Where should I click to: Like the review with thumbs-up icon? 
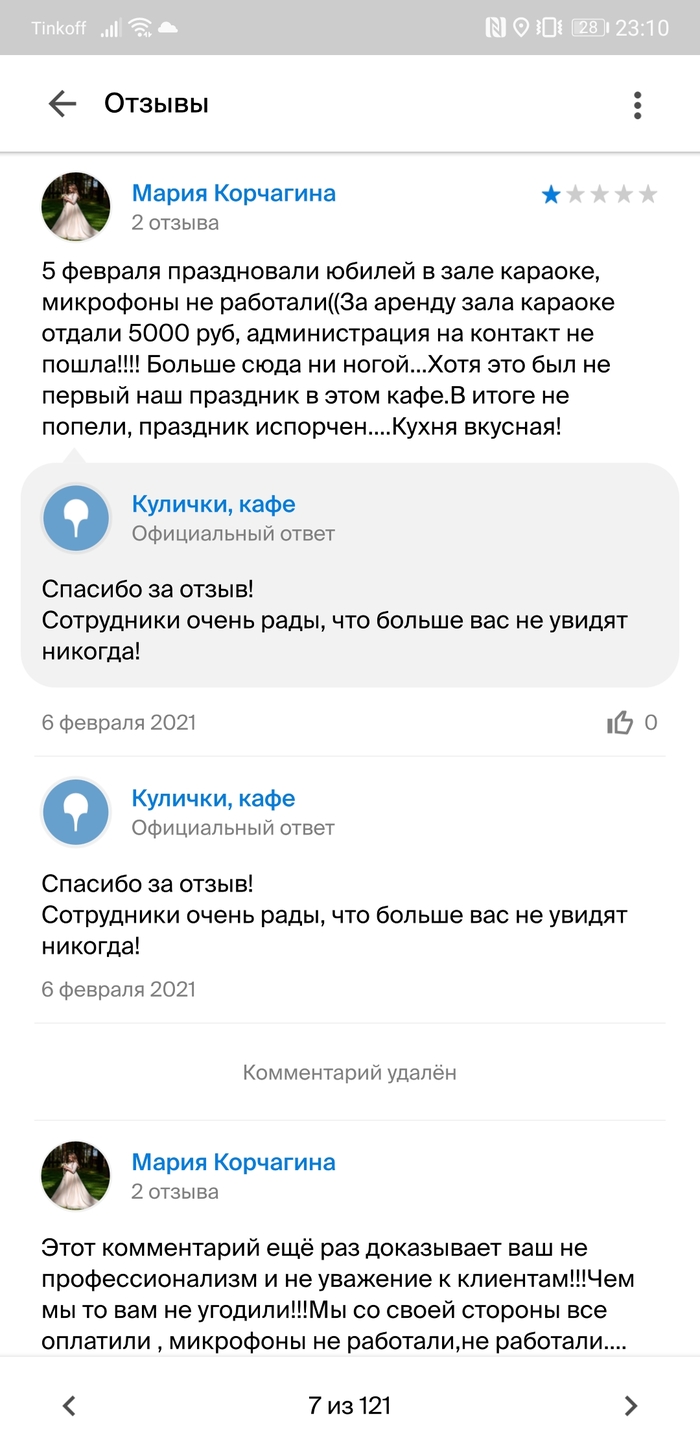(620, 723)
